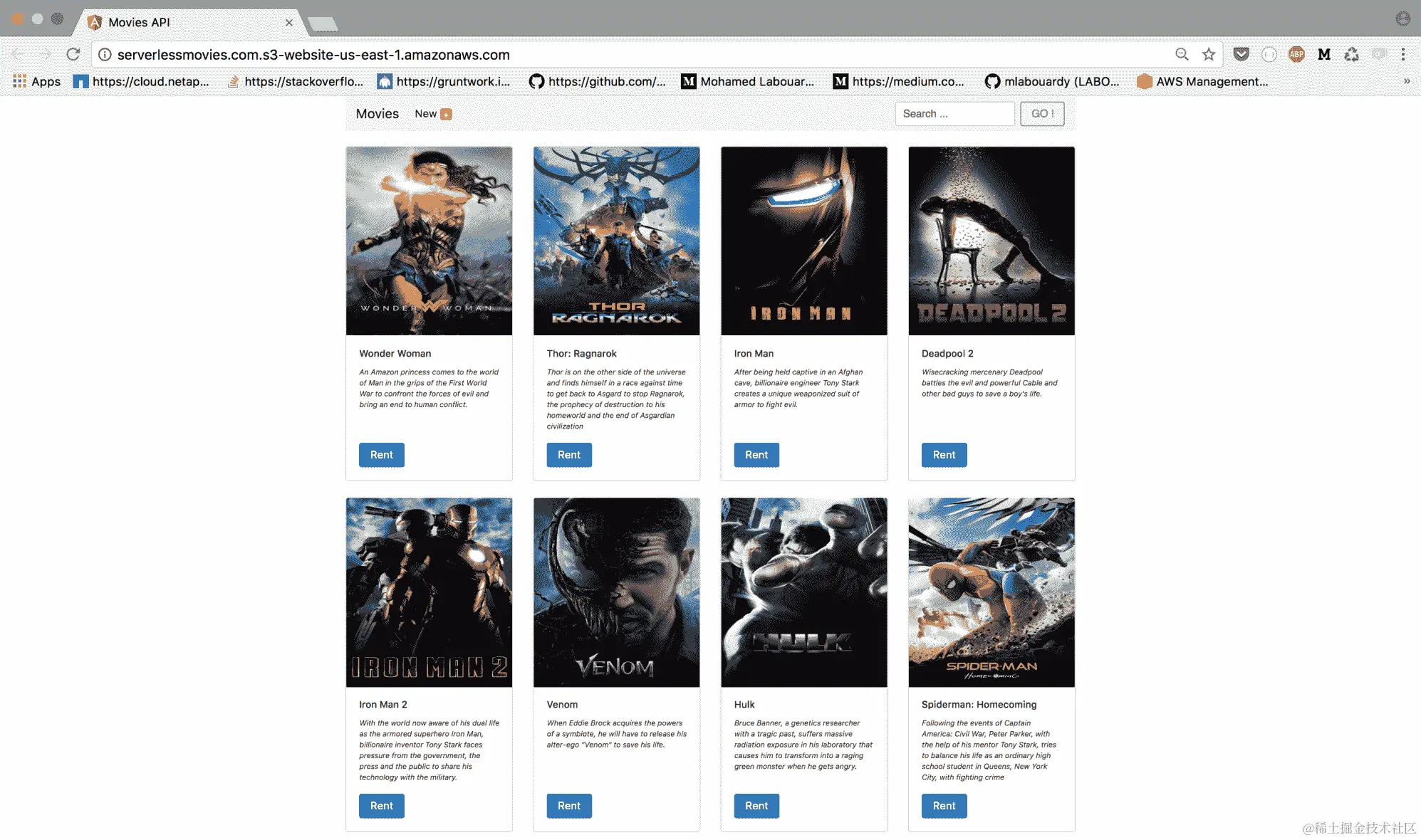Screen dimensions: 1421x840
Task: Click the browser reload icon
Action: pyautogui.click(x=73, y=54)
